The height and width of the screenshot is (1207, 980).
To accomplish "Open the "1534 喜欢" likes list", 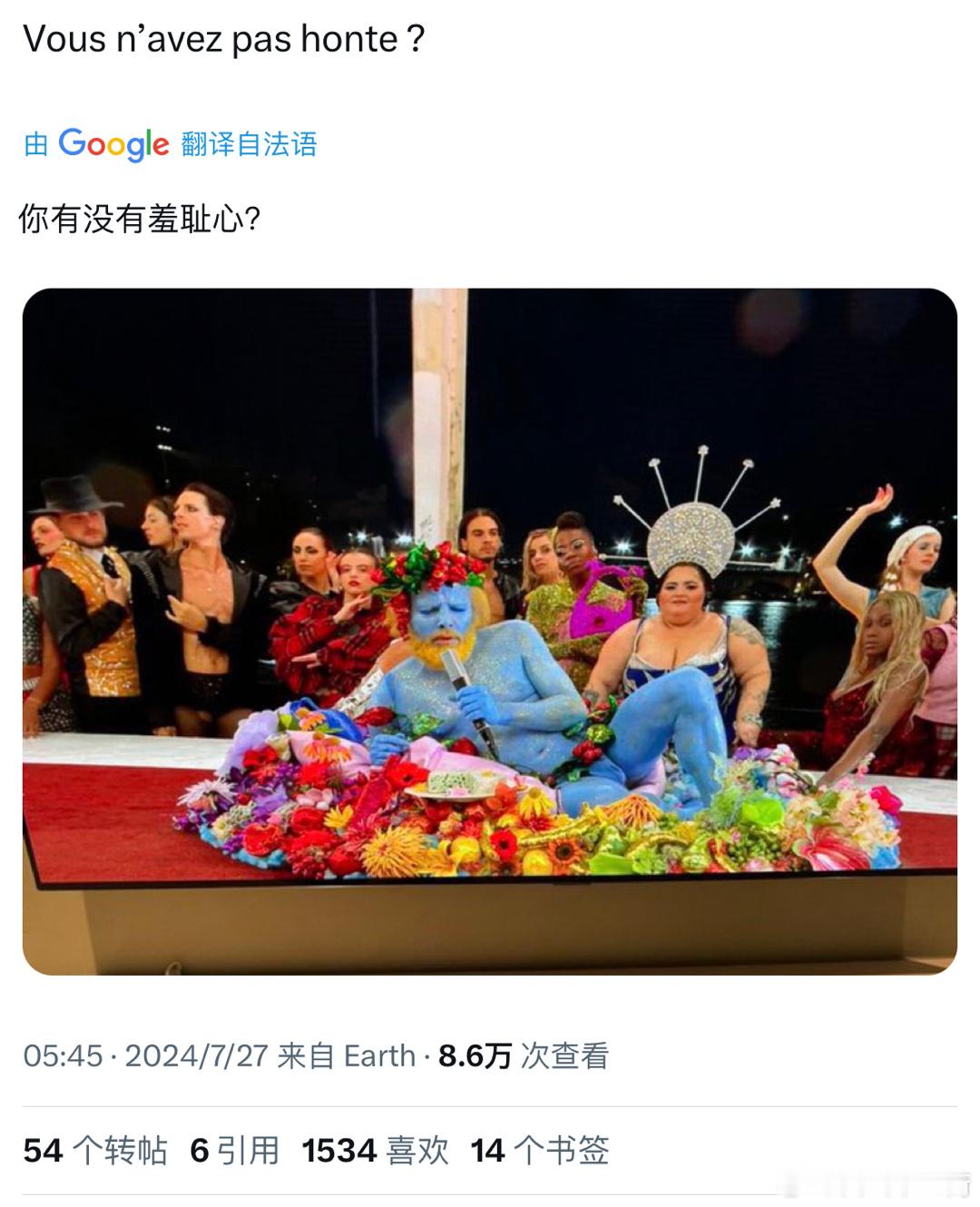I will (375, 1151).
